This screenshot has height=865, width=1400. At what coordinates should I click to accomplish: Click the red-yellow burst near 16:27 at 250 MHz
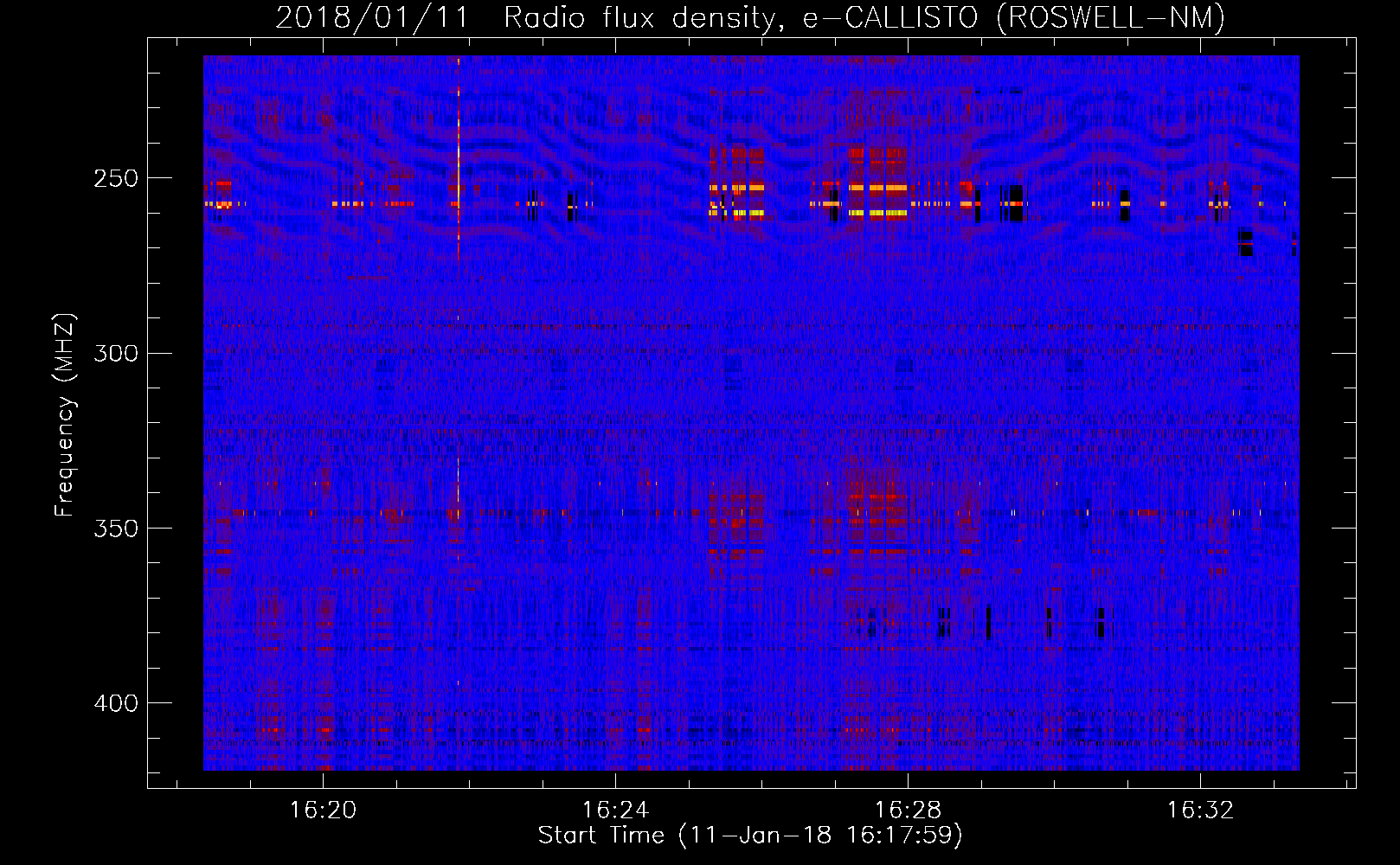pyautogui.click(x=877, y=184)
